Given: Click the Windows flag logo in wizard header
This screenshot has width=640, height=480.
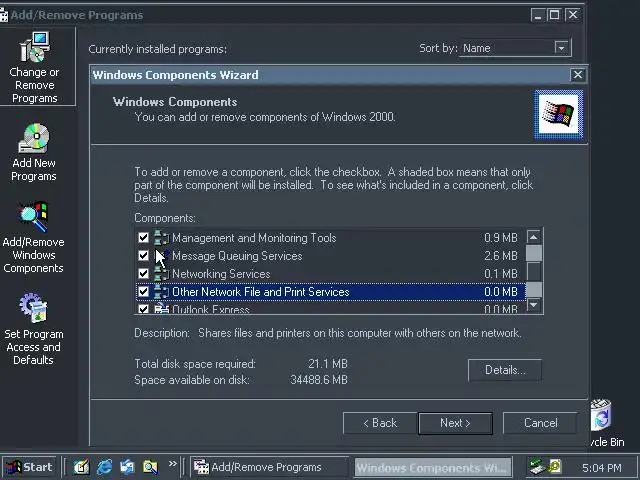Looking at the screenshot, I should click(x=559, y=115).
